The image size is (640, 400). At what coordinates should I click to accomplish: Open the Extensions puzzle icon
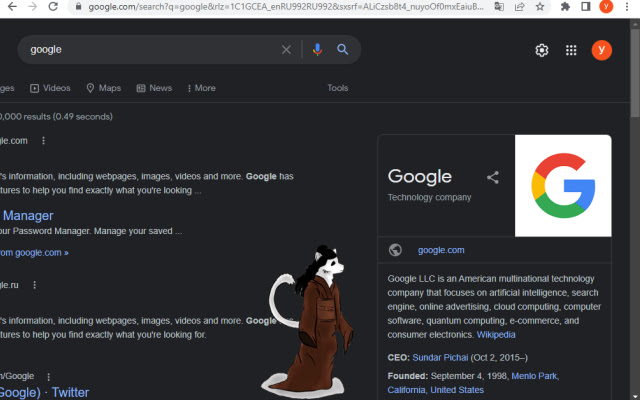coord(565,7)
